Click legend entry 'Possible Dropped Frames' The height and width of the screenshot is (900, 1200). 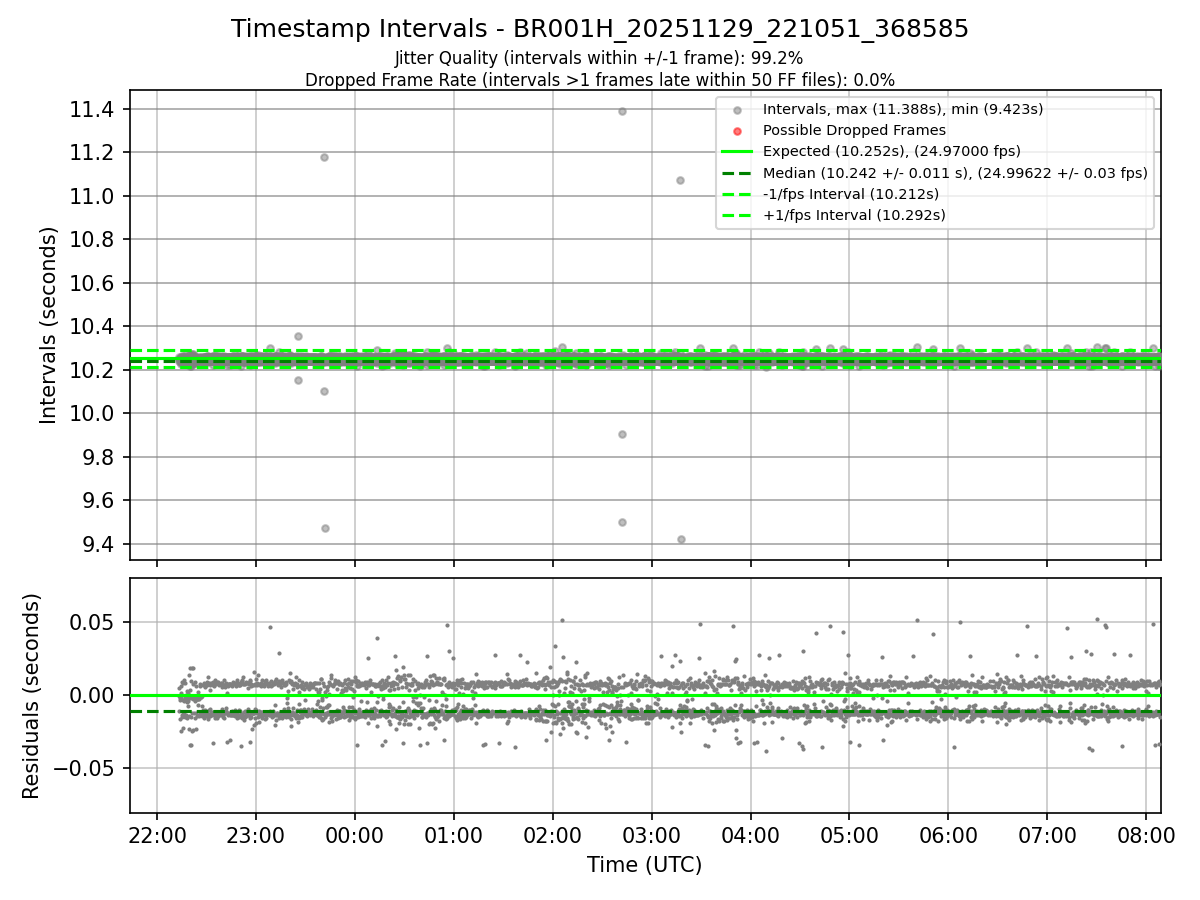pos(854,130)
